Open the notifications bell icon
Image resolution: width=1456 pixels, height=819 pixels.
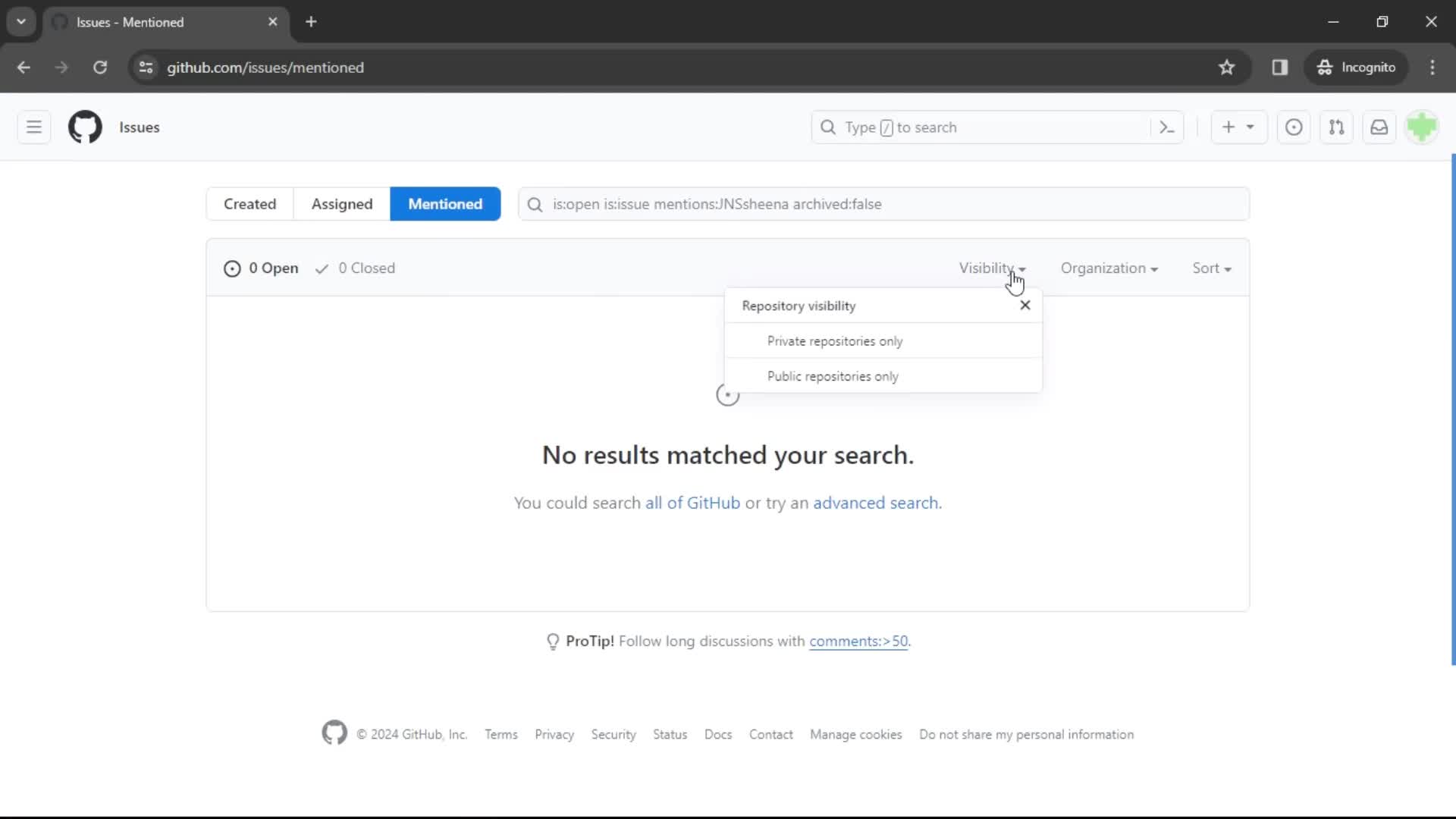[1380, 127]
